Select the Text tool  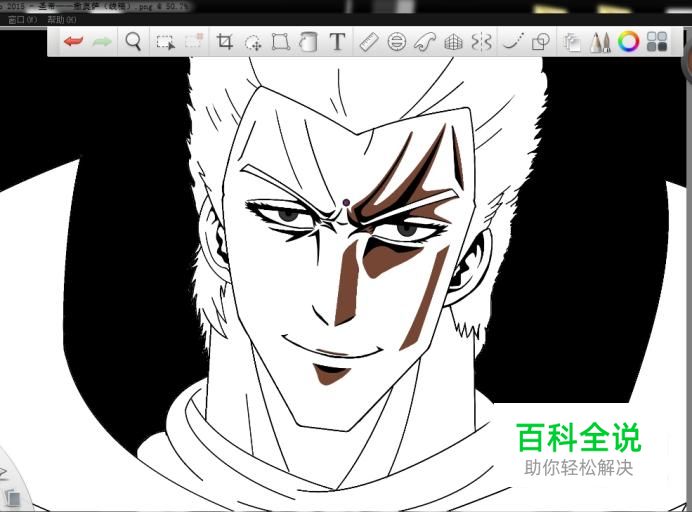coord(337,42)
